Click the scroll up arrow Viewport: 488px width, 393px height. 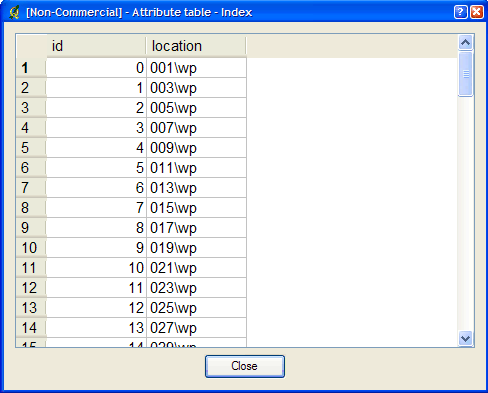(465, 42)
